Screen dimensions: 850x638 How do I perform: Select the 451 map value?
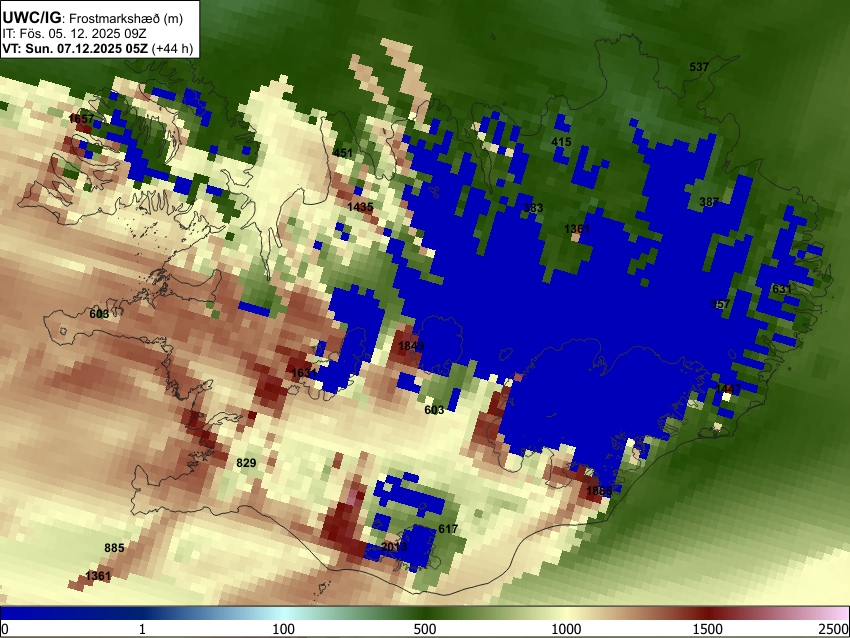(x=343, y=153)
